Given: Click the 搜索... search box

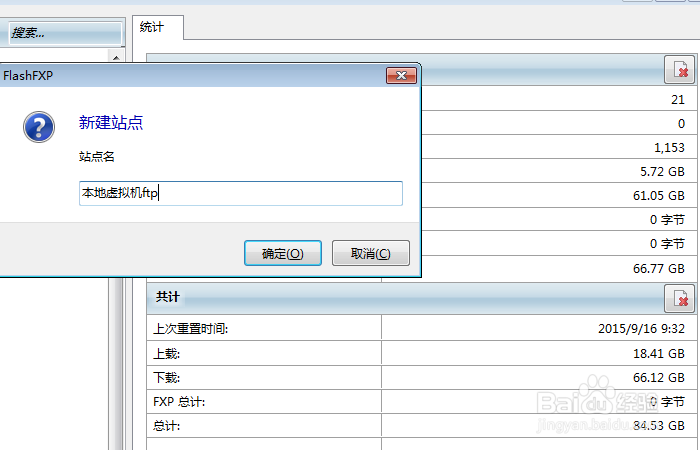Looking at the screenshot, I should click(x=65, y=33).
